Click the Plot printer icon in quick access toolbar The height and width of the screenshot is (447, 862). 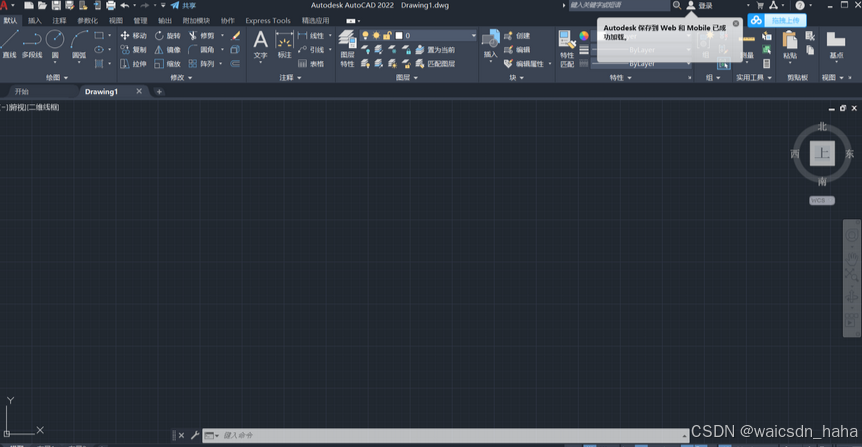click(x=110, y=5)
